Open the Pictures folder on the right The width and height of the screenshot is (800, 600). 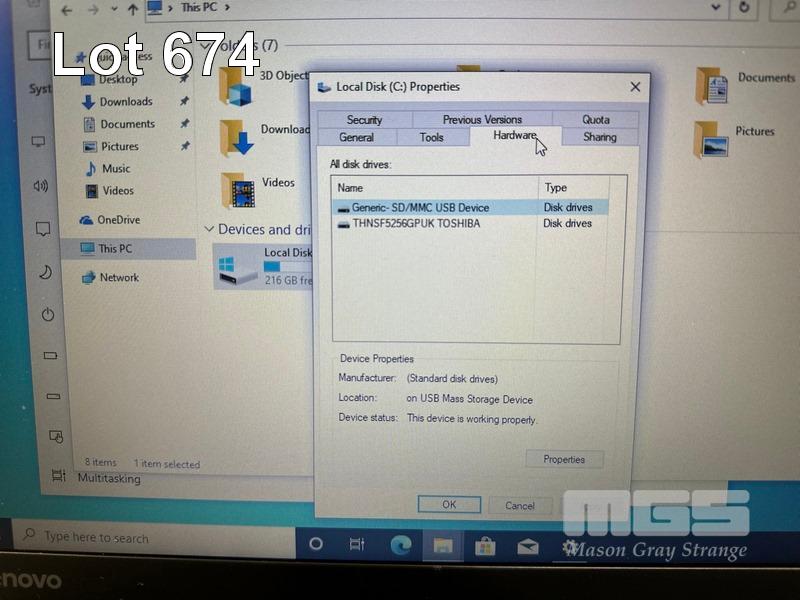(711, 139)
